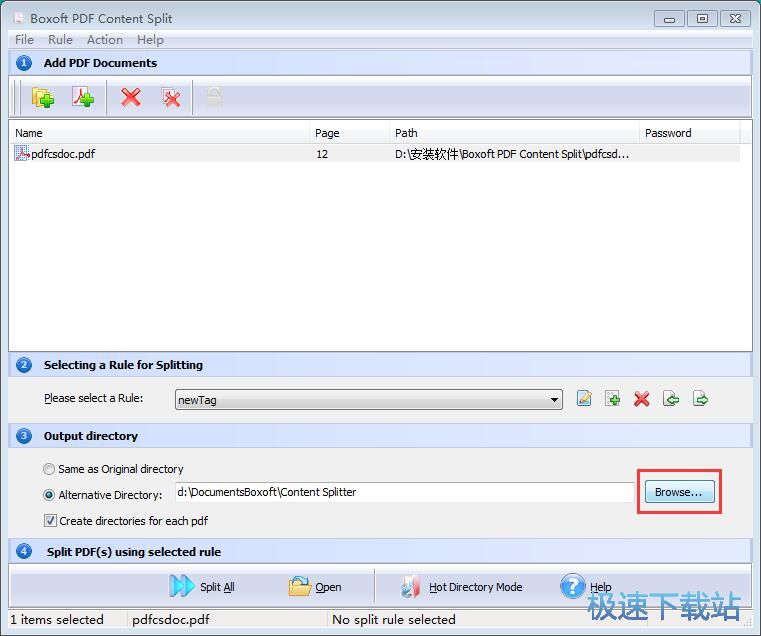The height and width of the screenshot is (636, 761).
Task: Click the Clear all PDFs icon
Action: point(171,97)
